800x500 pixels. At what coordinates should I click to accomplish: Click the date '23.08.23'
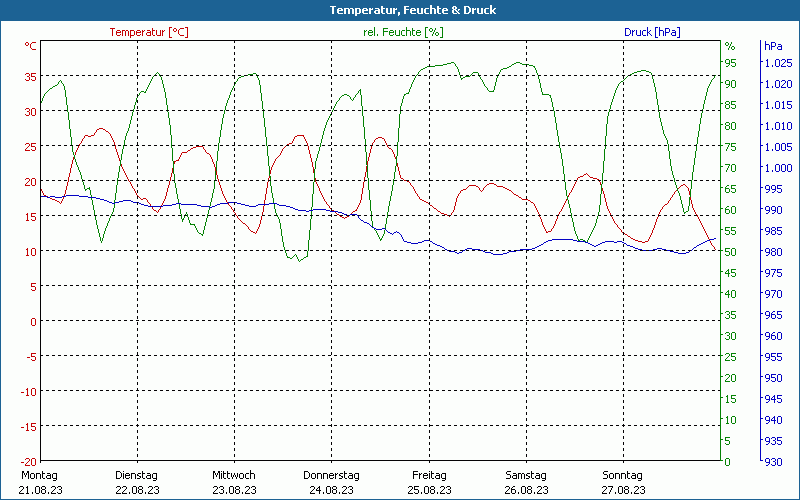pyautogui.click(x=235, y=490)
